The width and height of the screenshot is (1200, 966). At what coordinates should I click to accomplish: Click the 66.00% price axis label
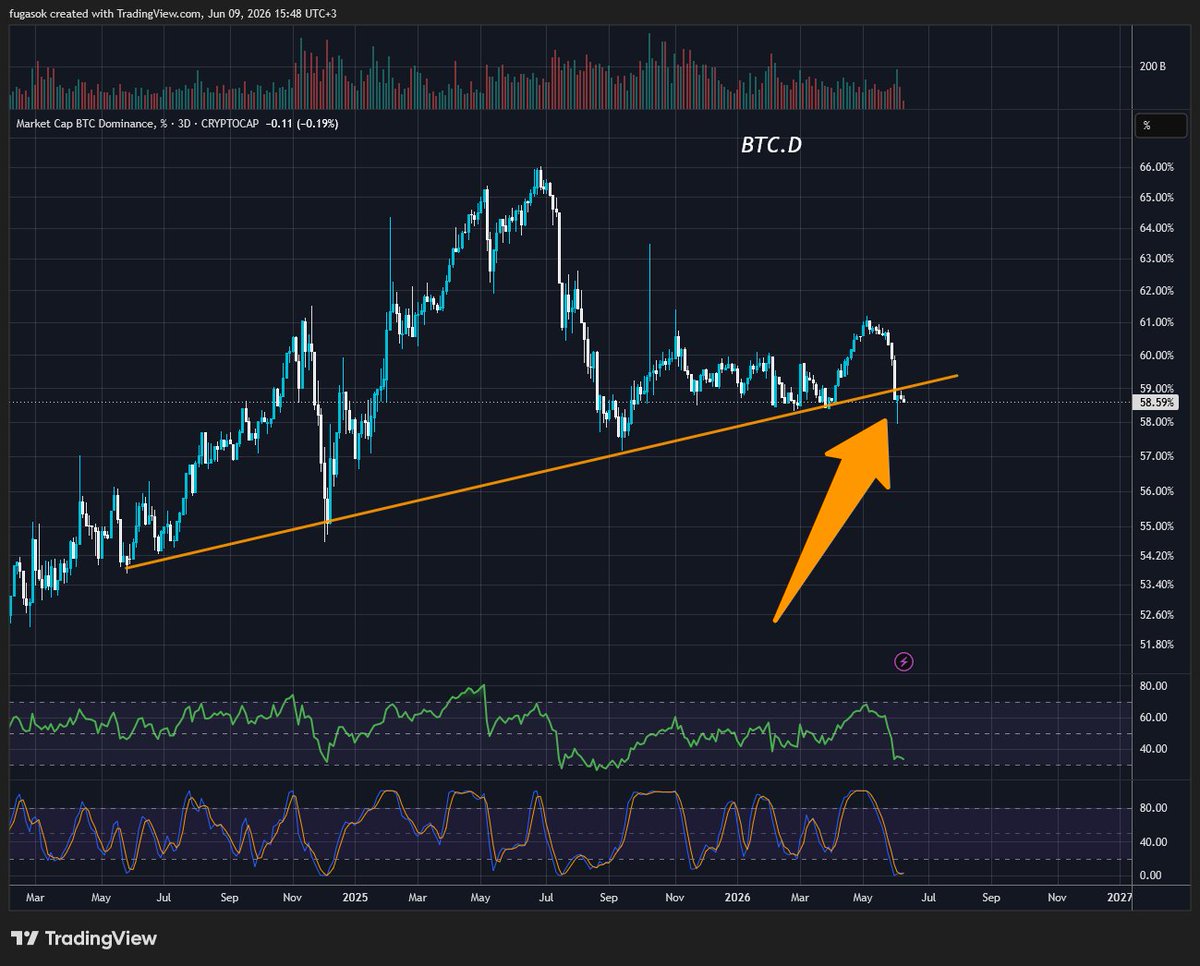[1157, 167]
